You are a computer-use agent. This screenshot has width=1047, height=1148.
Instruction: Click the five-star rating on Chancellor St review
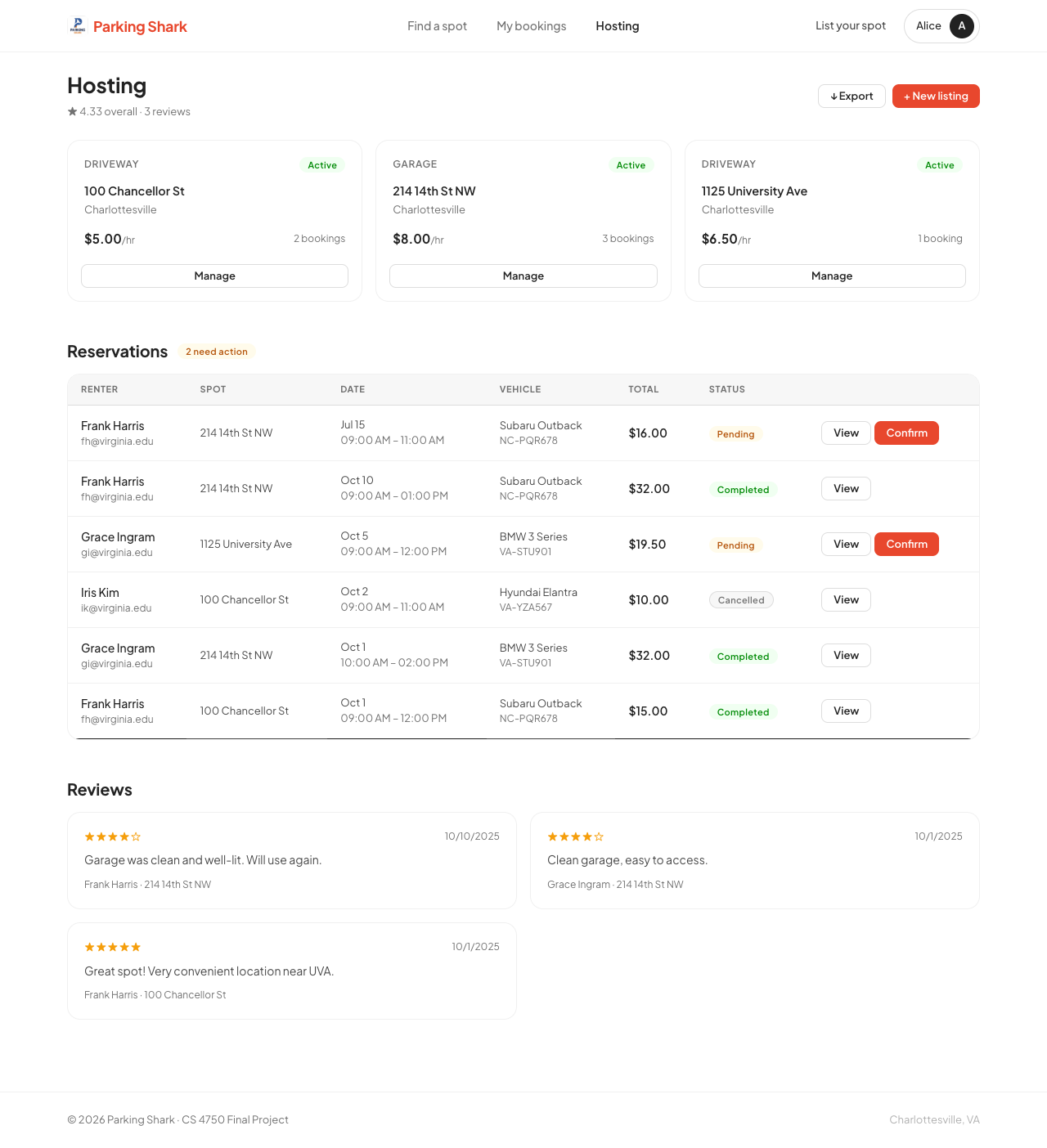click(x=113, y=947)
